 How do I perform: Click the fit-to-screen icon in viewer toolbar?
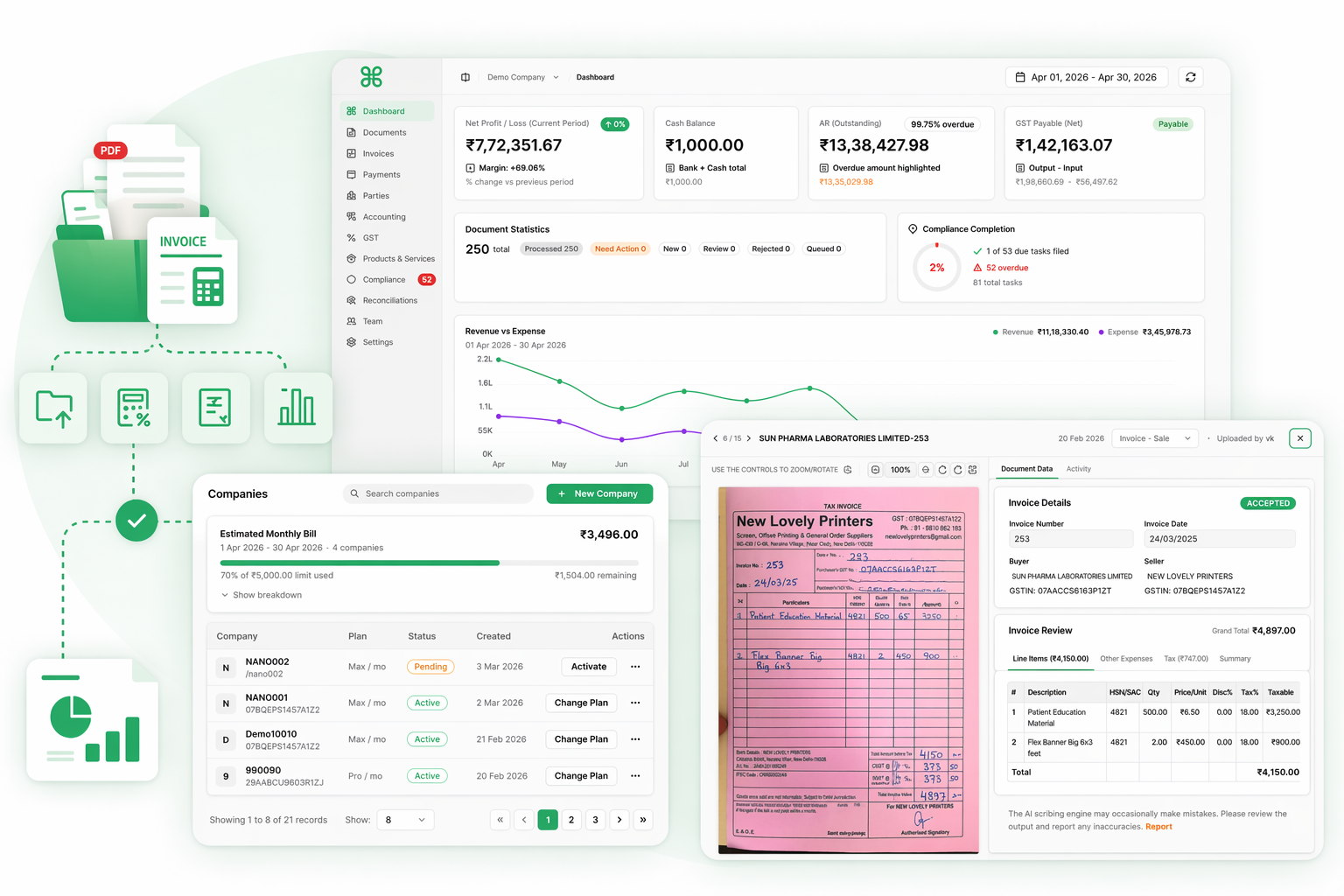pyautogui.click(x=972, y=470)
